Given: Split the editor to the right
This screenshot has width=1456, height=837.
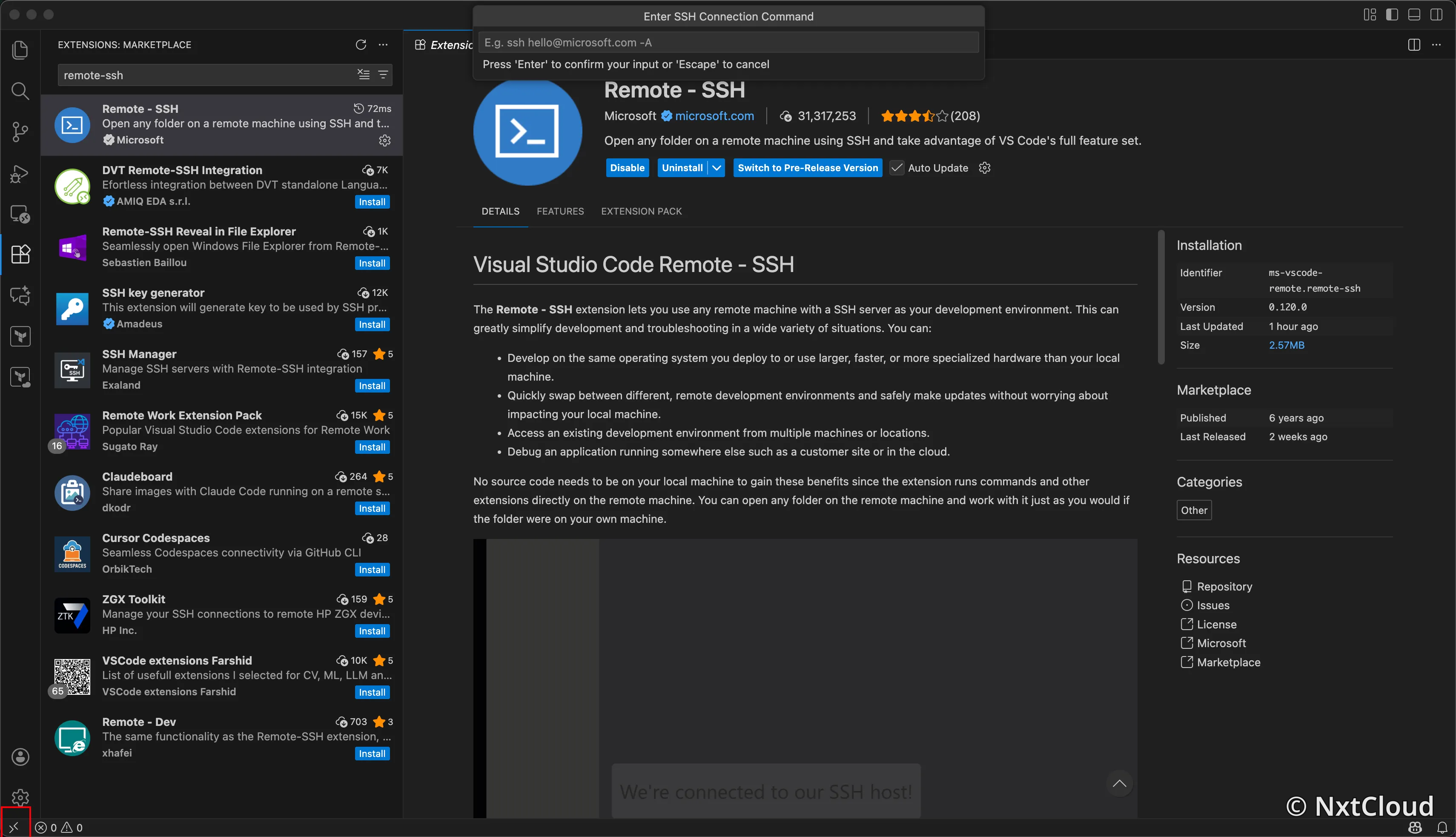Looking at the screenshot, I should tap(1414, 45).
